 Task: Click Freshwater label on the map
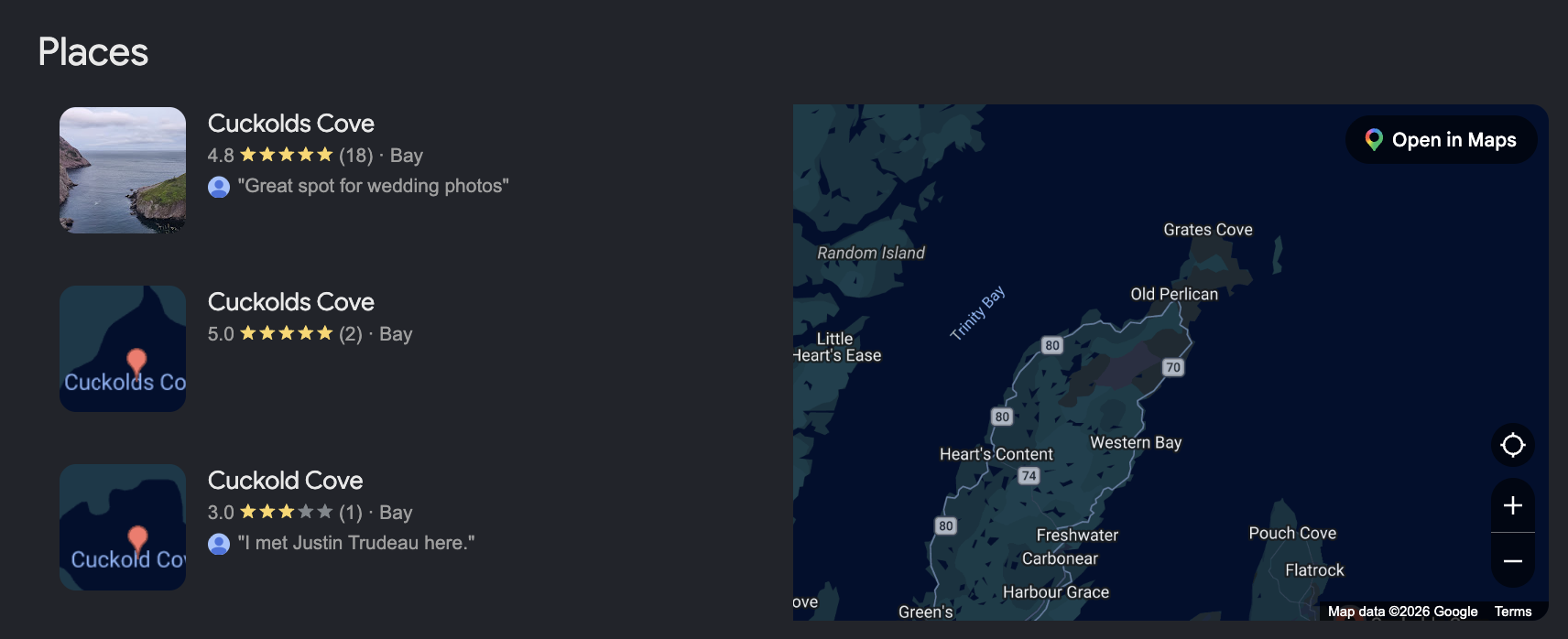pyautogui.click(x=1077, y=535)
